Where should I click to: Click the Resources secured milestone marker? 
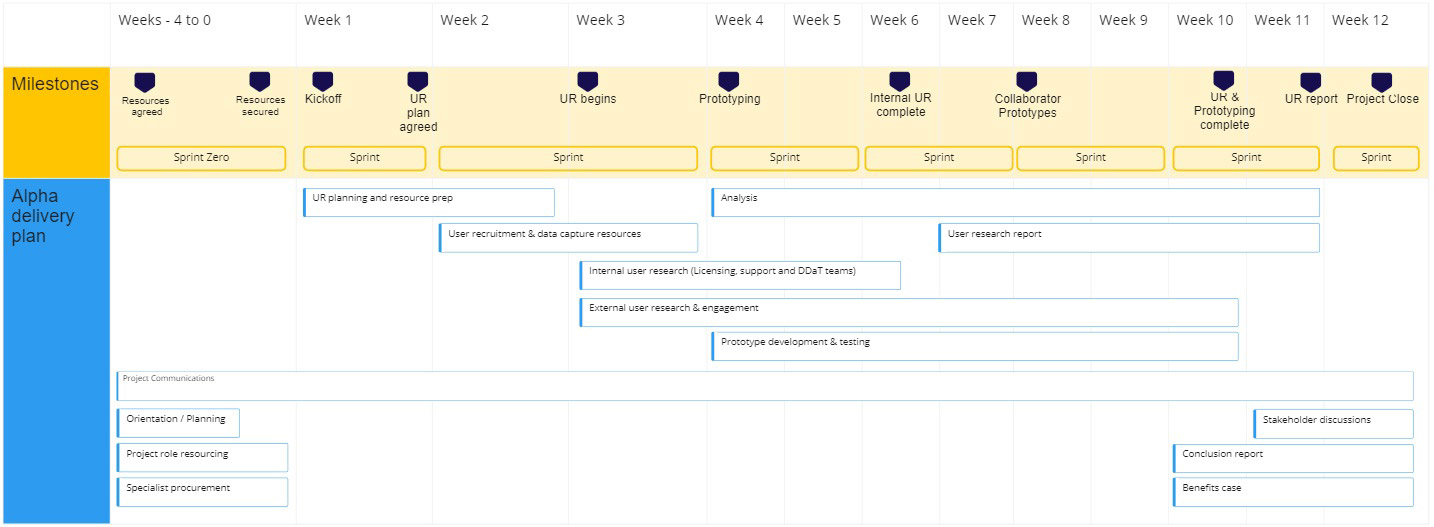(x=259, y=82)
